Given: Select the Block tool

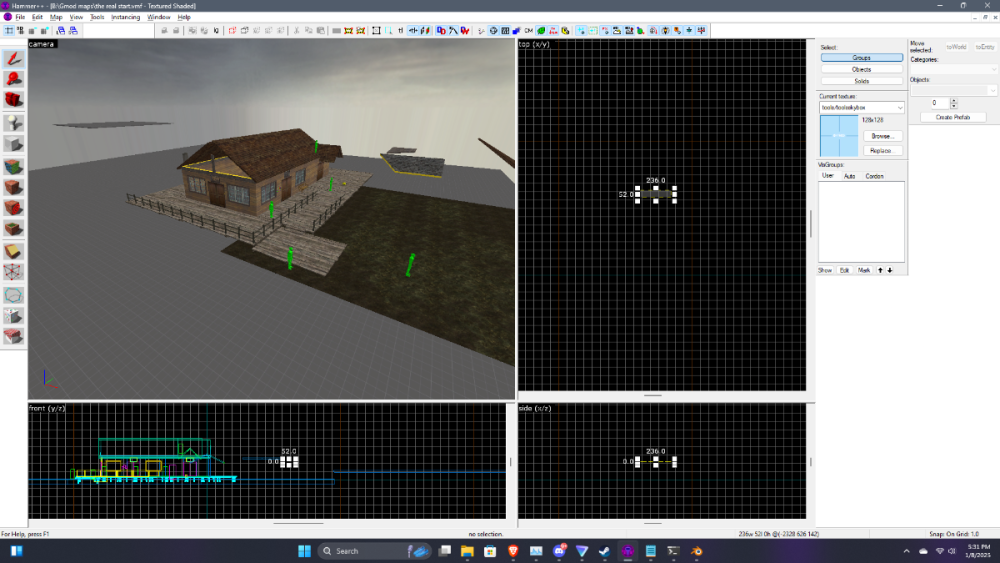Looking at the screenshot, I should [13, 144].
